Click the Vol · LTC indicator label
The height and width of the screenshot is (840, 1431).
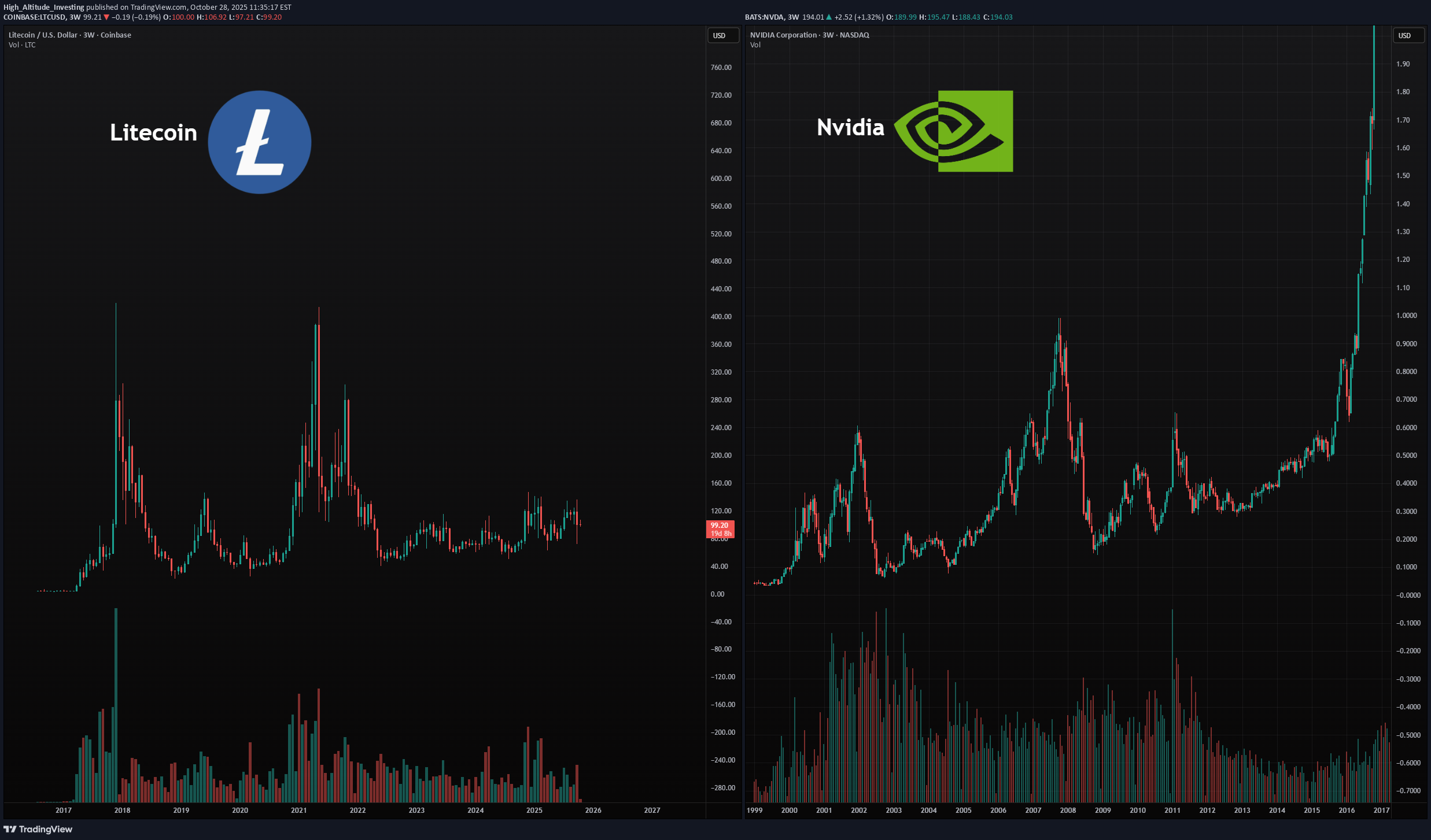(x=22, y=45)
